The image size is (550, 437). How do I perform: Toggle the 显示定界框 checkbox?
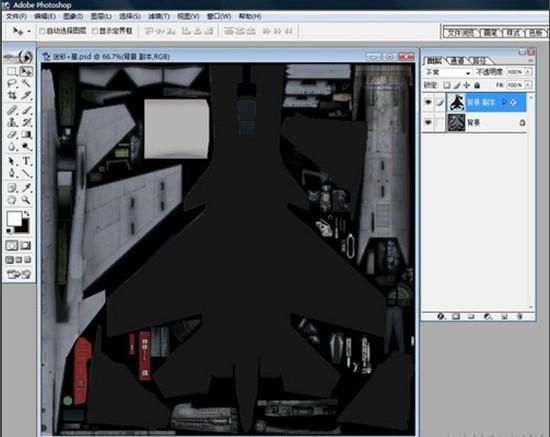point(95,31)
